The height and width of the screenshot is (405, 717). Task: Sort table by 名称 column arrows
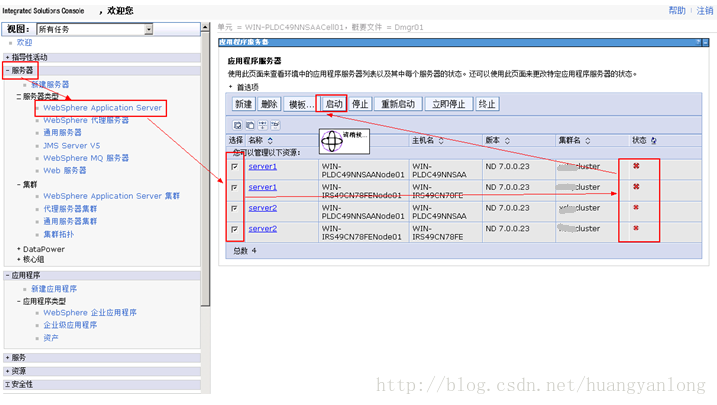270,140
